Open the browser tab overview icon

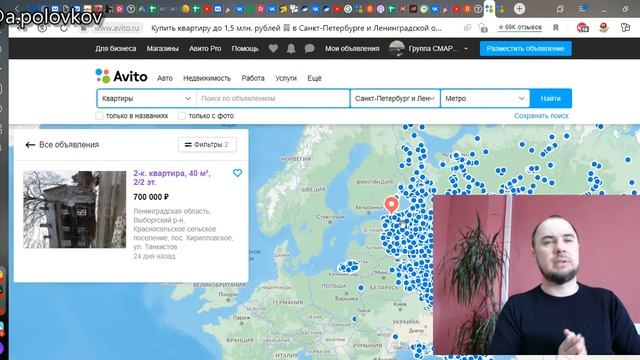(560, 9)
